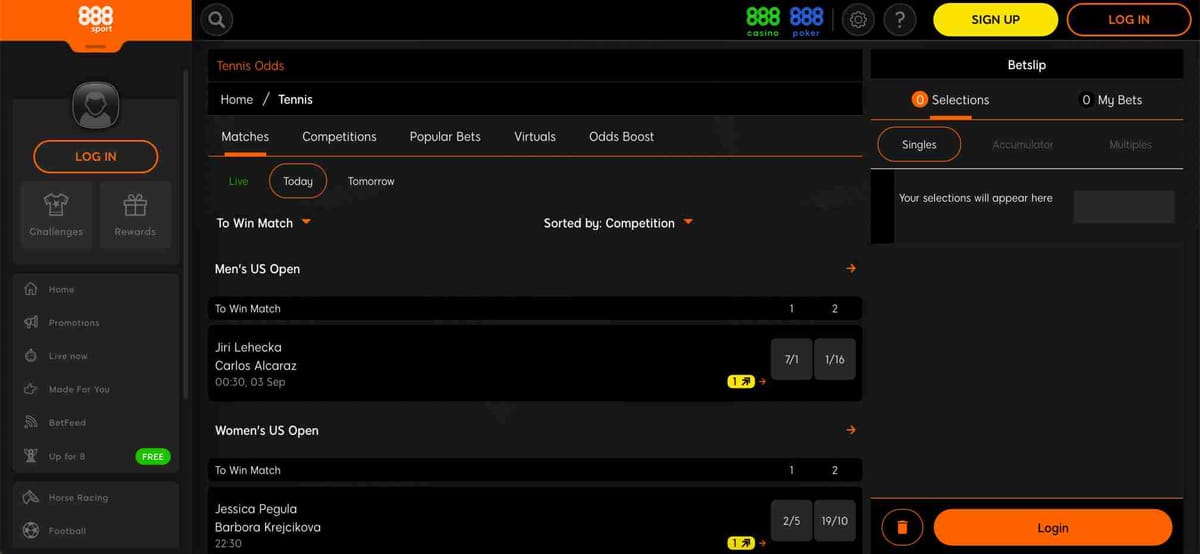Bet Jessica Pegula at 2/5
Image resolution: width=1200 pixels, height=554 pixels.
coord(791,521)
